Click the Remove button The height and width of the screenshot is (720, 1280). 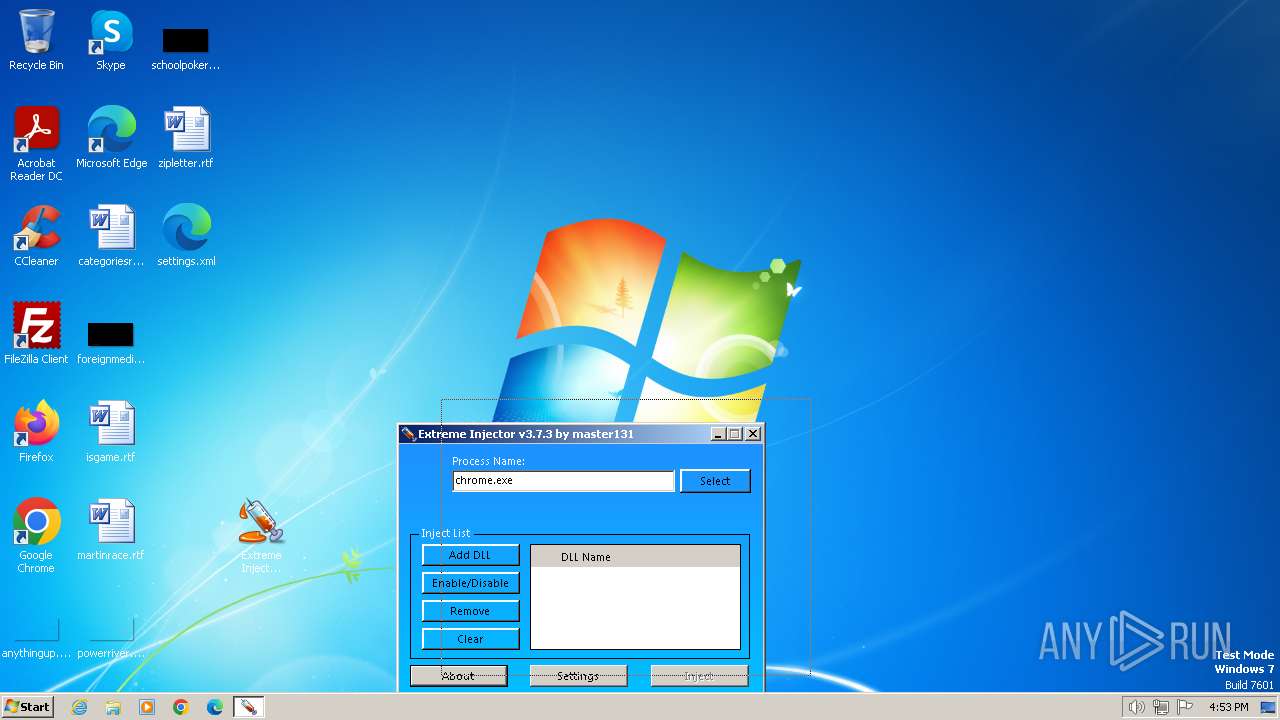tap(470, 611)
